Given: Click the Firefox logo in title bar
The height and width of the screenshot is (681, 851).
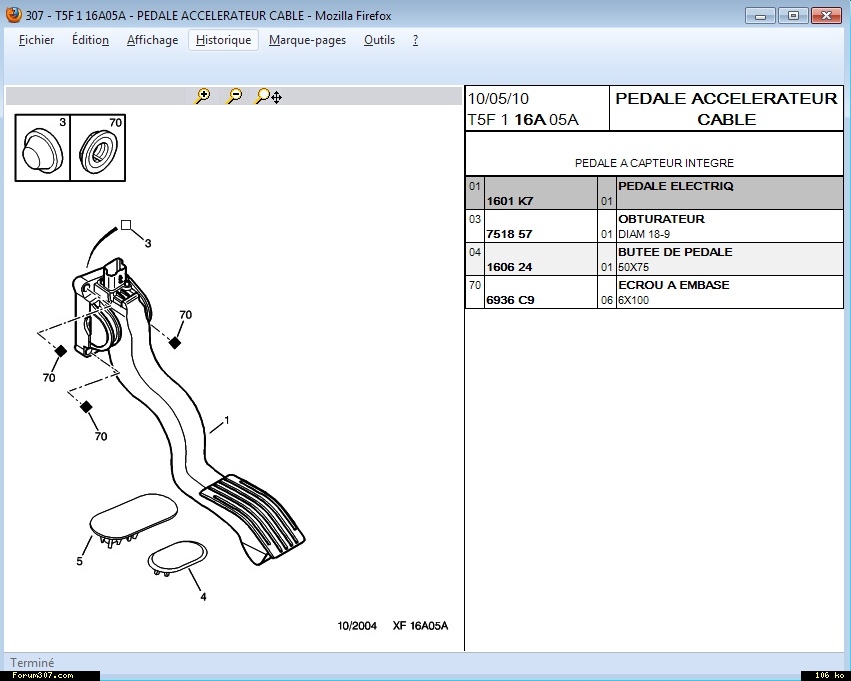Looking at the screenshot, I should pos(14,15).
